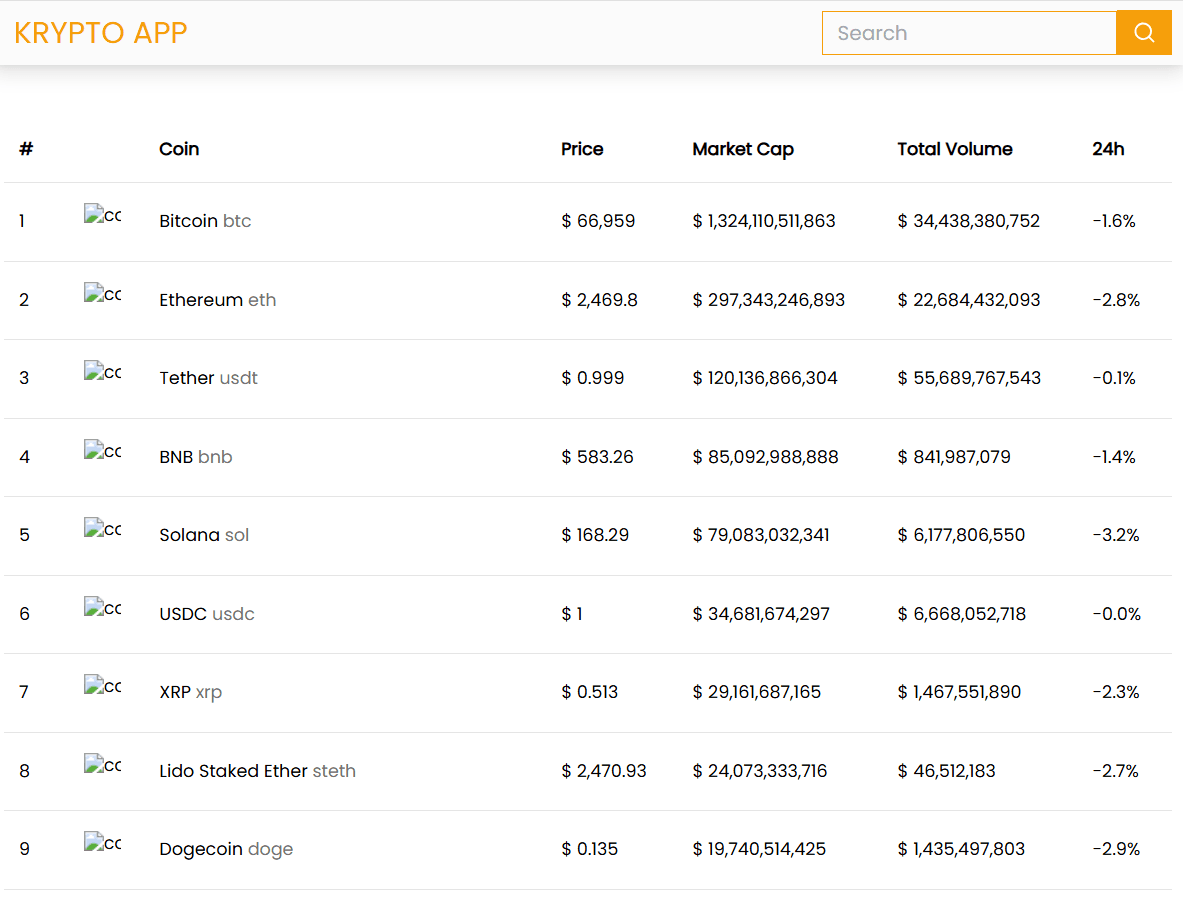Select market cap $ 24,073,333,716
The width and height of the screenshot is (1183, 910).
point(760,770)
